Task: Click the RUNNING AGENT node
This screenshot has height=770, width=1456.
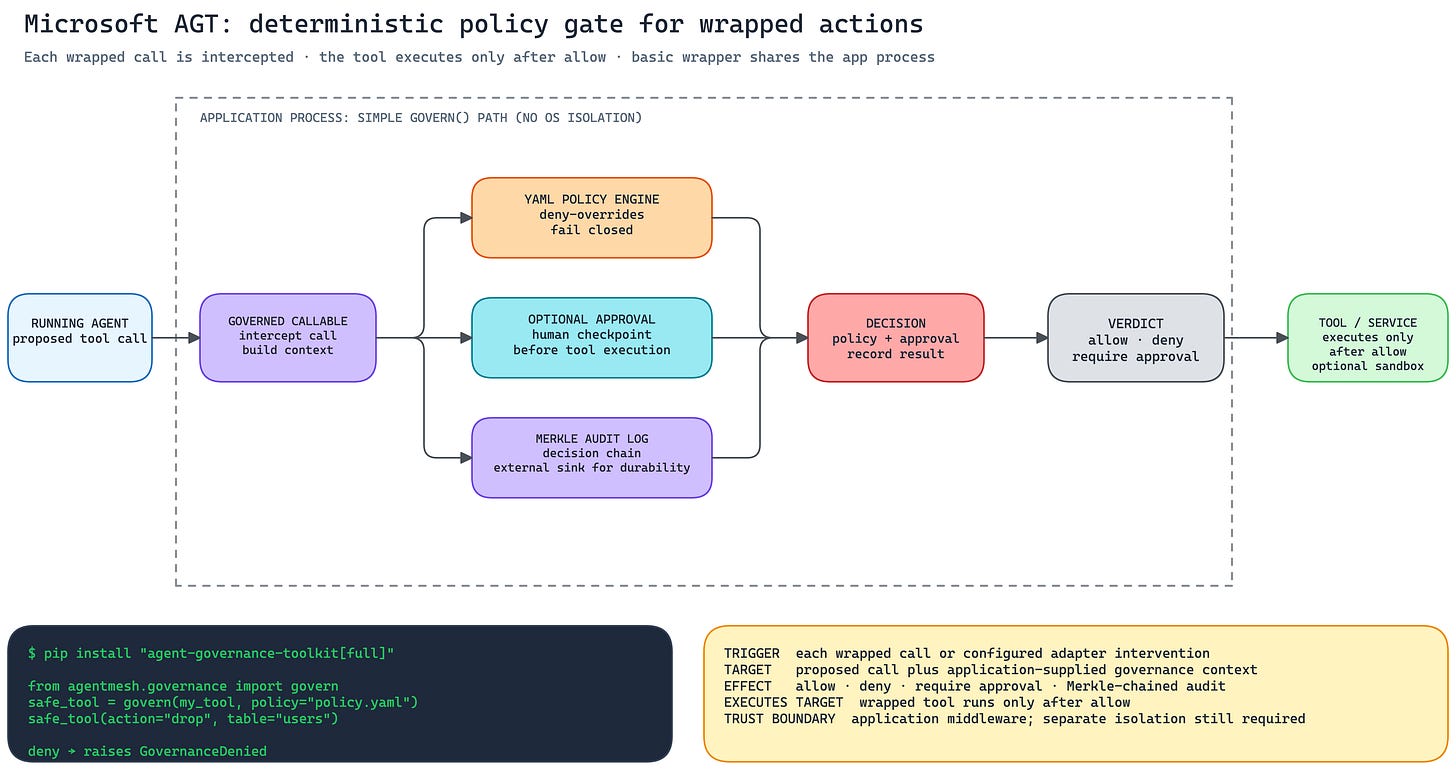Action: [x=80, y=338]
